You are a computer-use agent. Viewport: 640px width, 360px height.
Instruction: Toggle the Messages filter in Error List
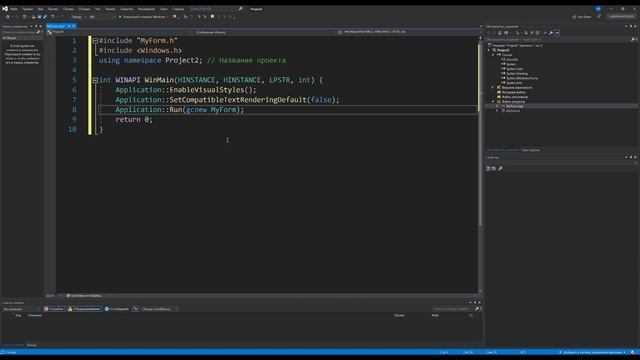pyautogui.click(x=117, y=309)
